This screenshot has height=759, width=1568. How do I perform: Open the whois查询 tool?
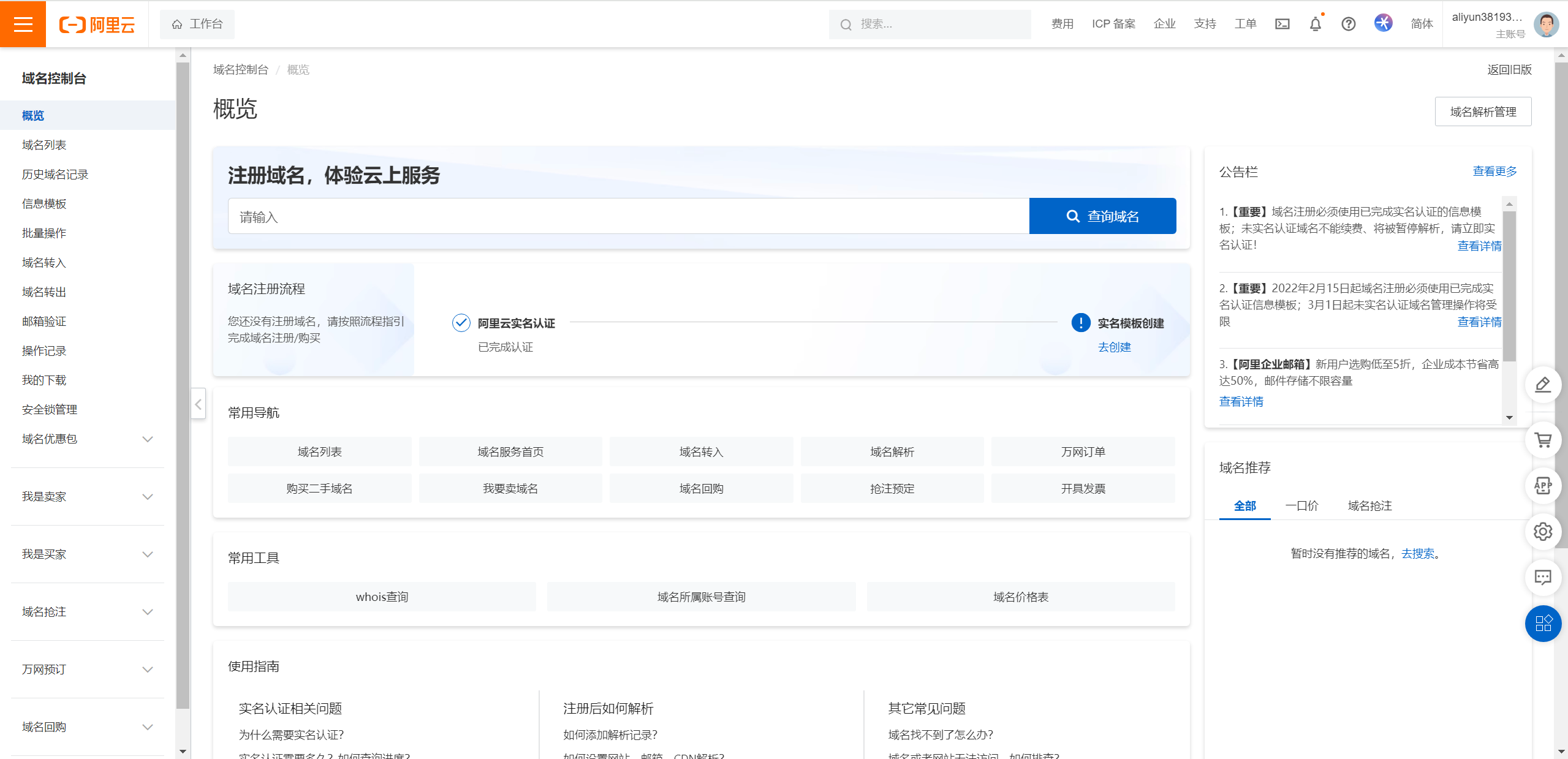pos(382,597)
